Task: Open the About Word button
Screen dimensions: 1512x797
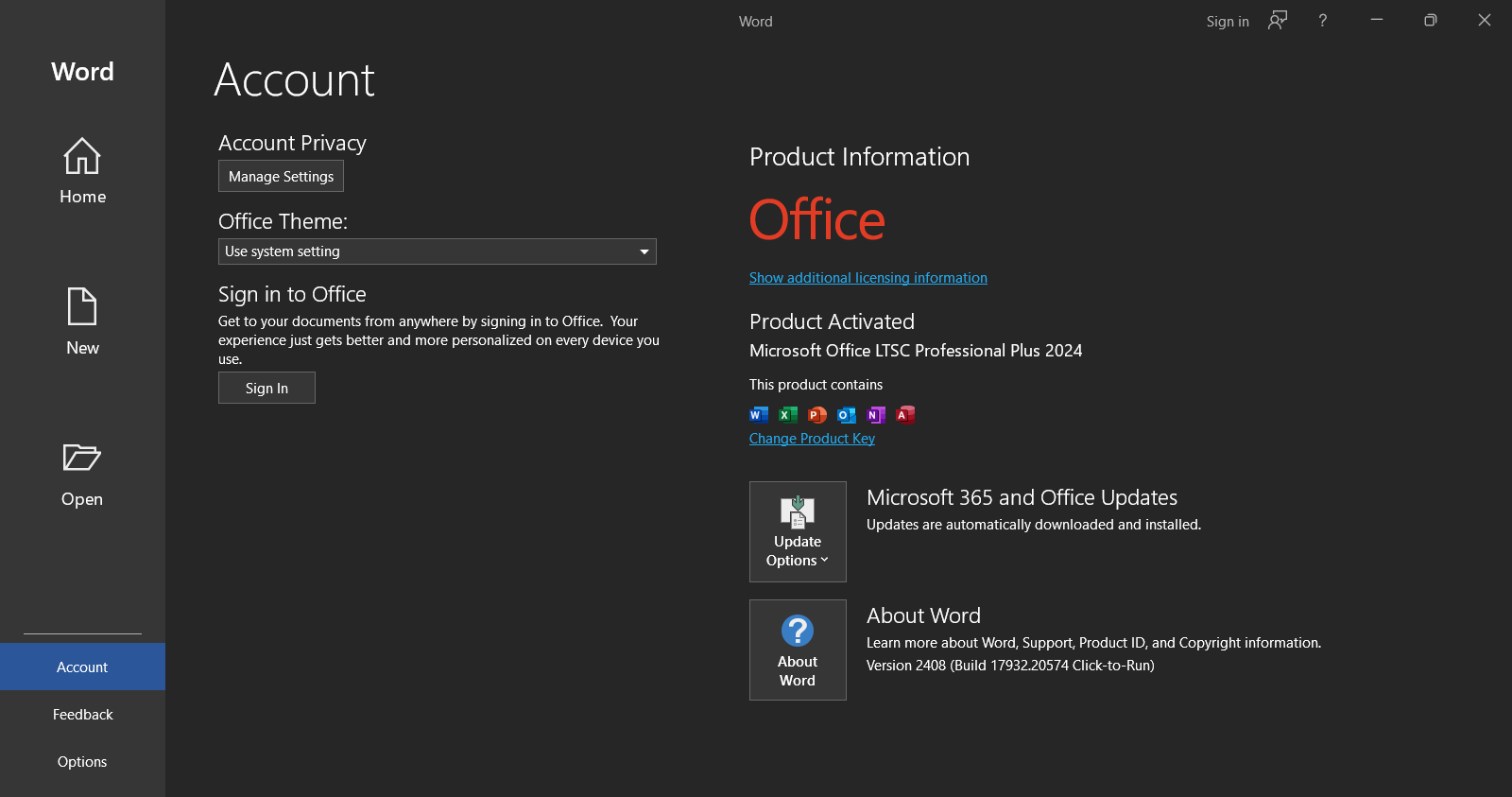Action: (x=798, y=650)
